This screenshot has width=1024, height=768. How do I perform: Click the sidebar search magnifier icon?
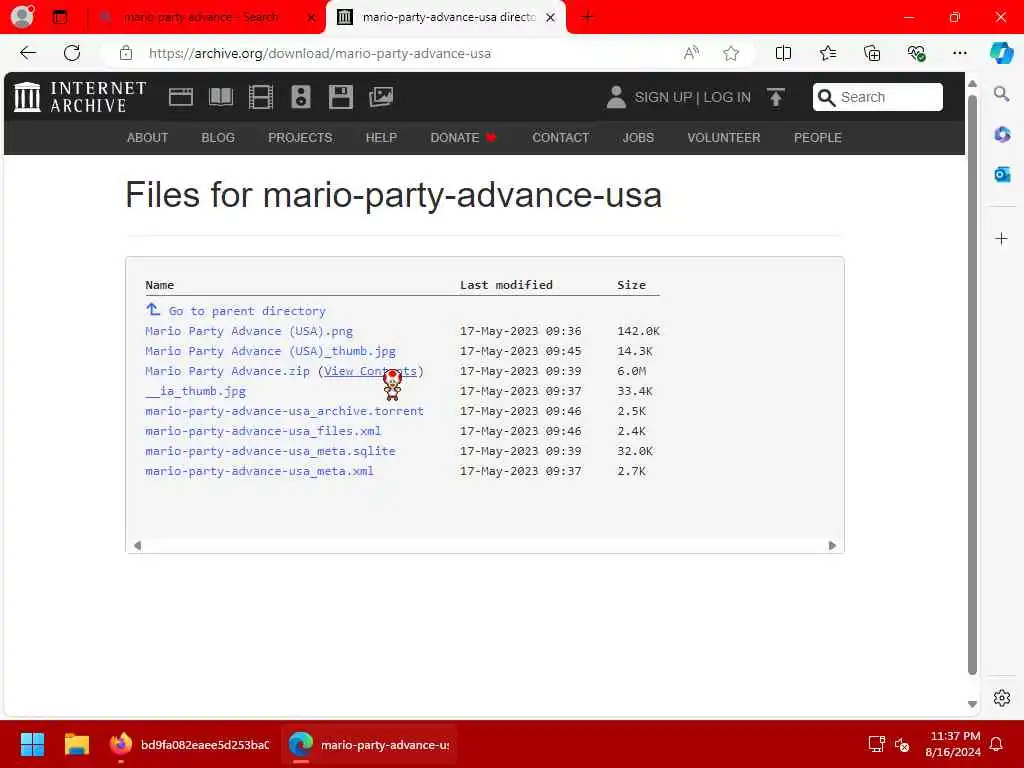1001,94
